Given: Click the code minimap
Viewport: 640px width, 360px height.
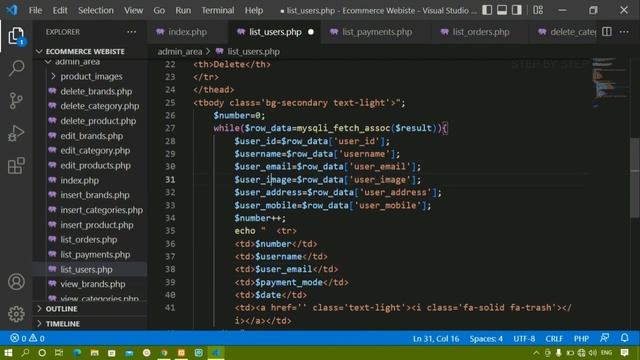Looking at the screenshot, I should coord(609,84).
